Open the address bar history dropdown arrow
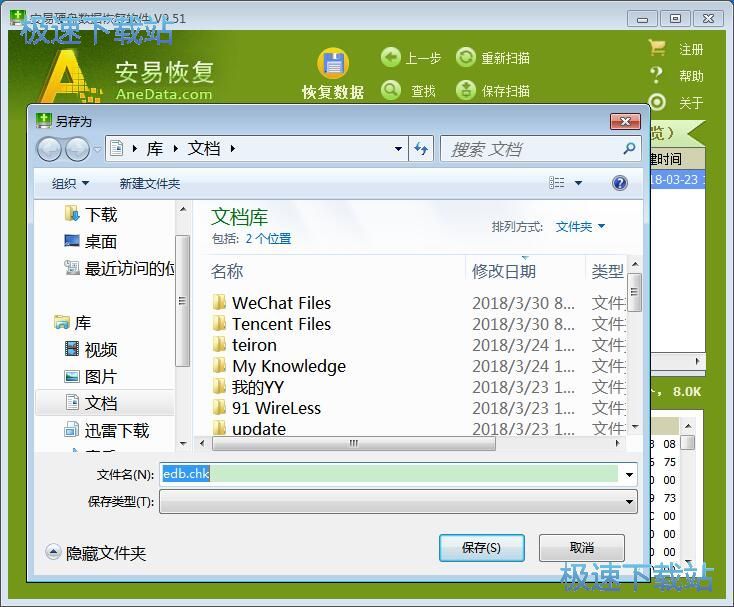The width and height of the screenshot is (734, 607). point(398,149)
